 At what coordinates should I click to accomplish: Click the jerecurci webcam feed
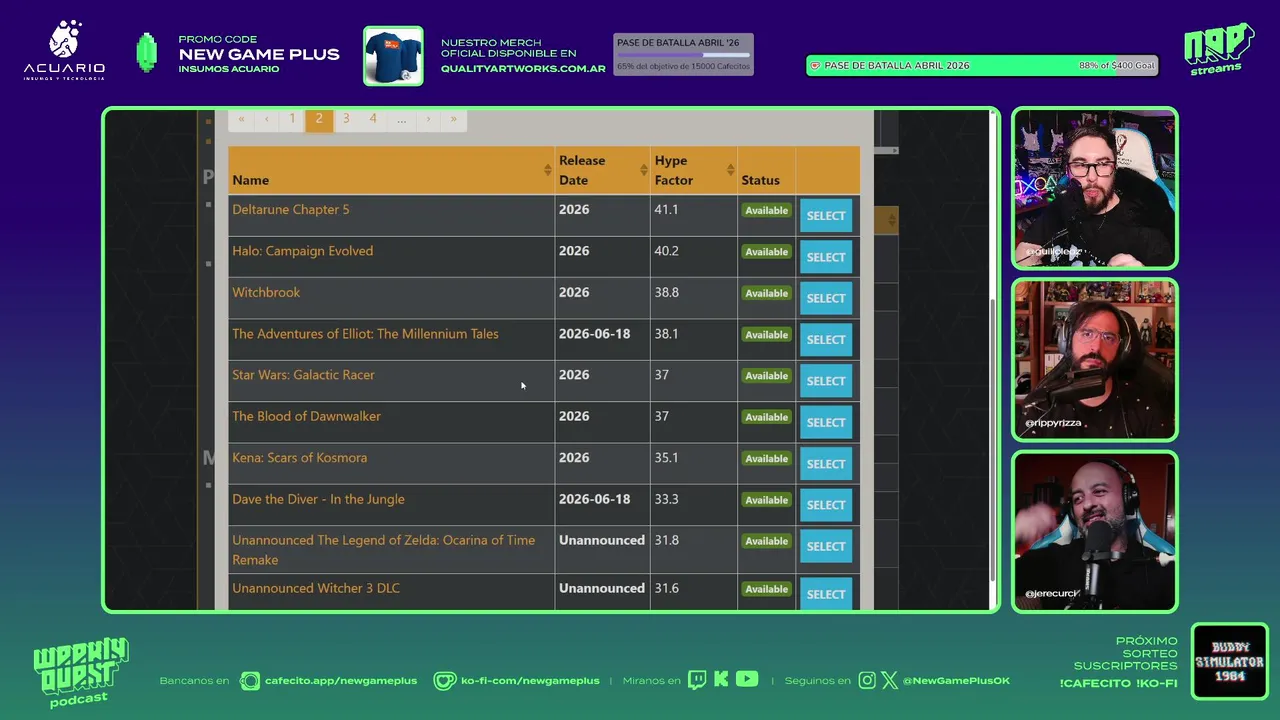pyautogui.click(x=1095, y=531)
